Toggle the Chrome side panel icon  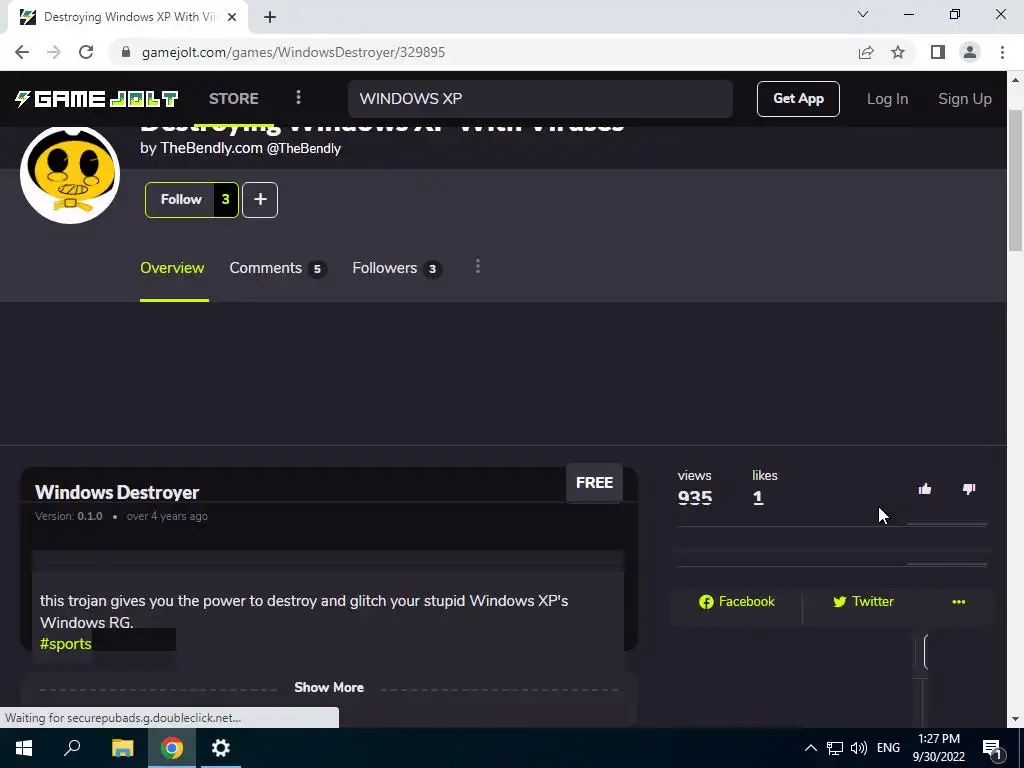point(938,52)
